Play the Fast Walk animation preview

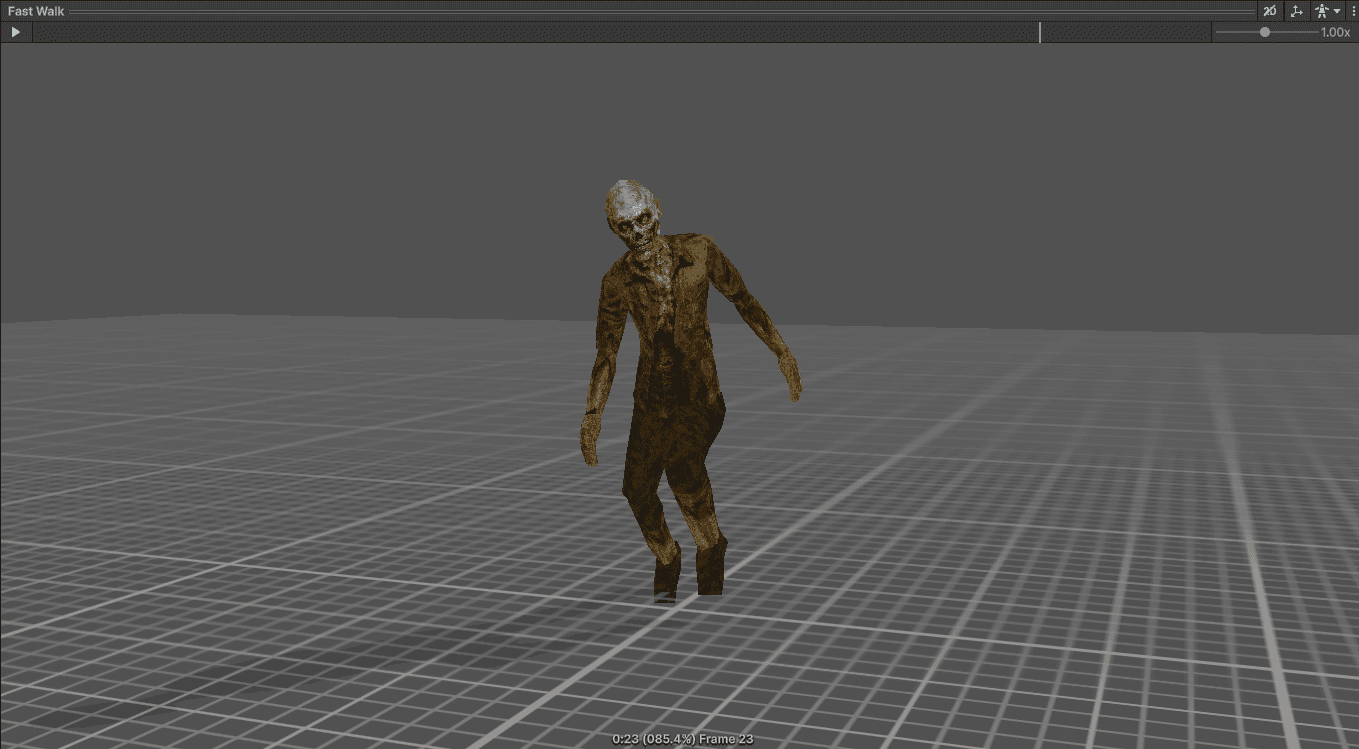tap(15, 32)
